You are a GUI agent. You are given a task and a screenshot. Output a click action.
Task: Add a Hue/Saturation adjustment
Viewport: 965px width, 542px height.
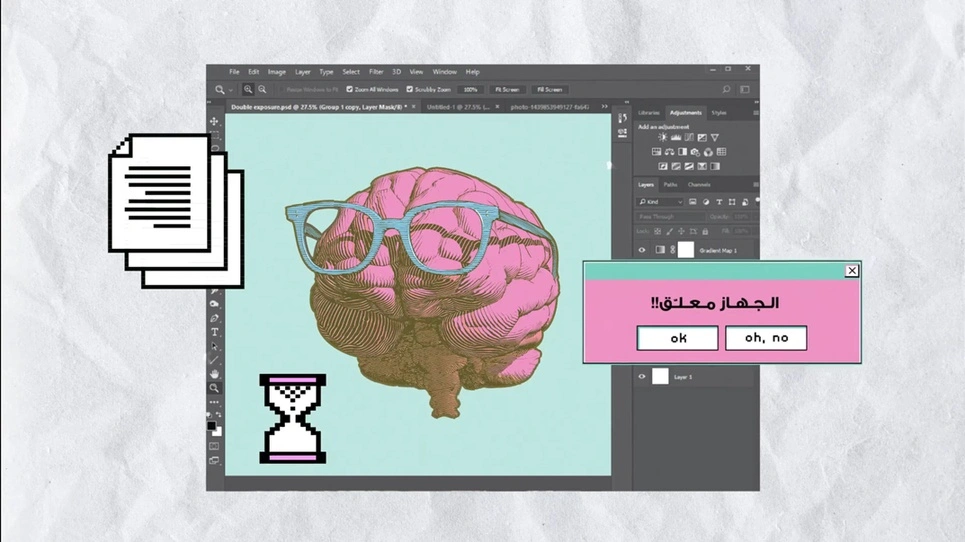[x=657, y=152]
